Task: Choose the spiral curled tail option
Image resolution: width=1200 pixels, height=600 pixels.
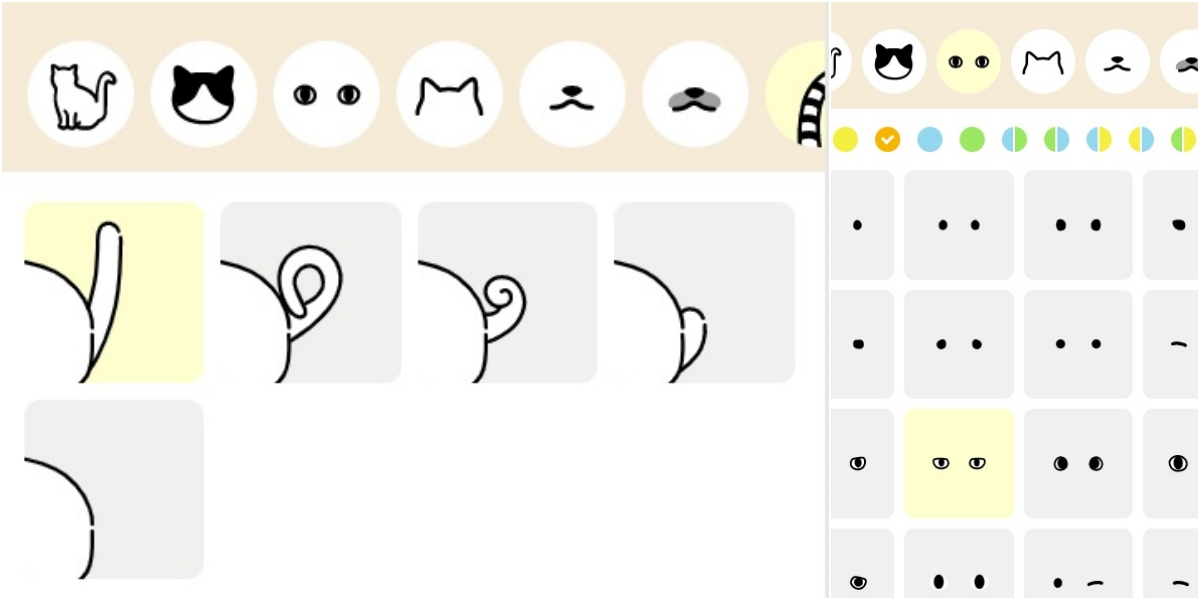Action: tap(507, 292)
